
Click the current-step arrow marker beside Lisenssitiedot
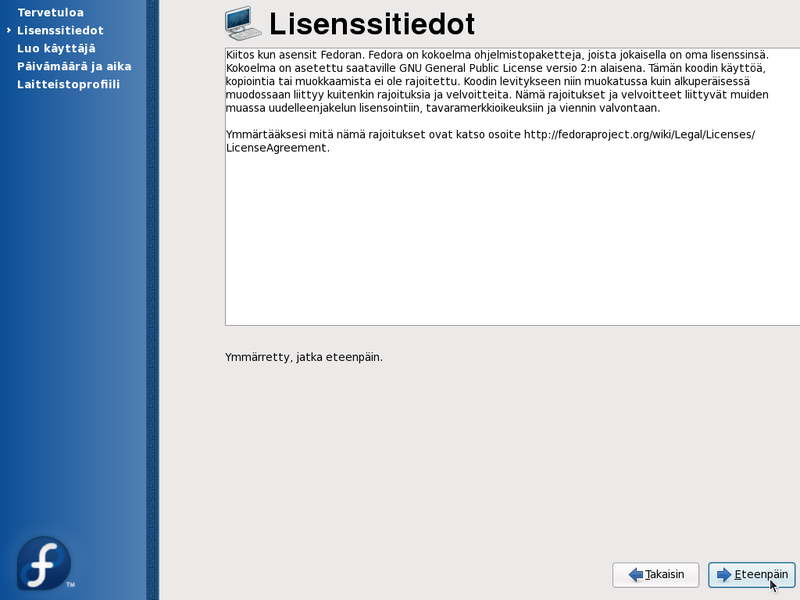tap(8, 31)
